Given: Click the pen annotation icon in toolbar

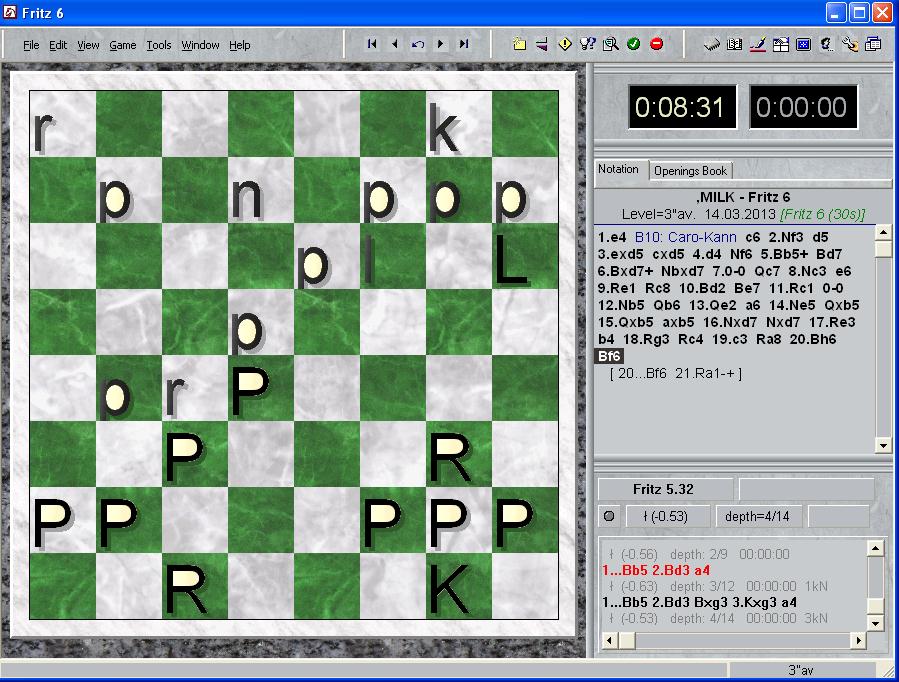Looking at the screenshot, I should (757, 44).
